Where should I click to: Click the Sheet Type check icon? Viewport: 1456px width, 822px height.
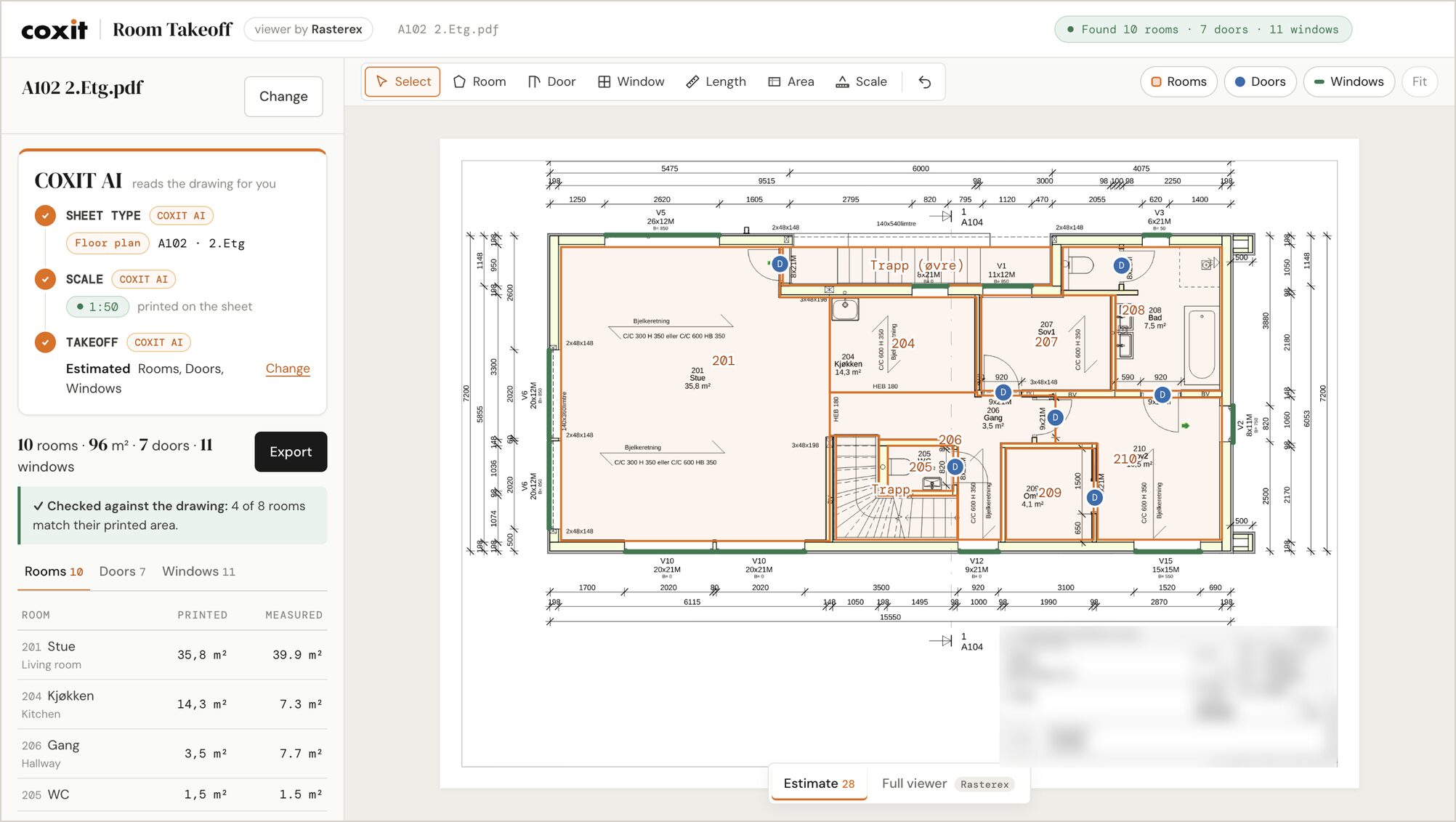click(x=45, y=215)
